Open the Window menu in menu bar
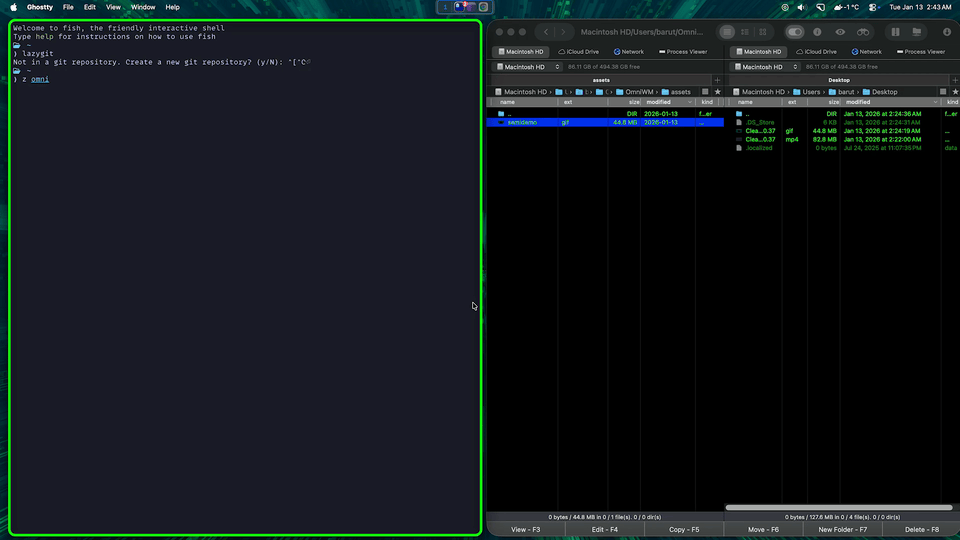The image size is (960, 540). [x=143, y=7]
